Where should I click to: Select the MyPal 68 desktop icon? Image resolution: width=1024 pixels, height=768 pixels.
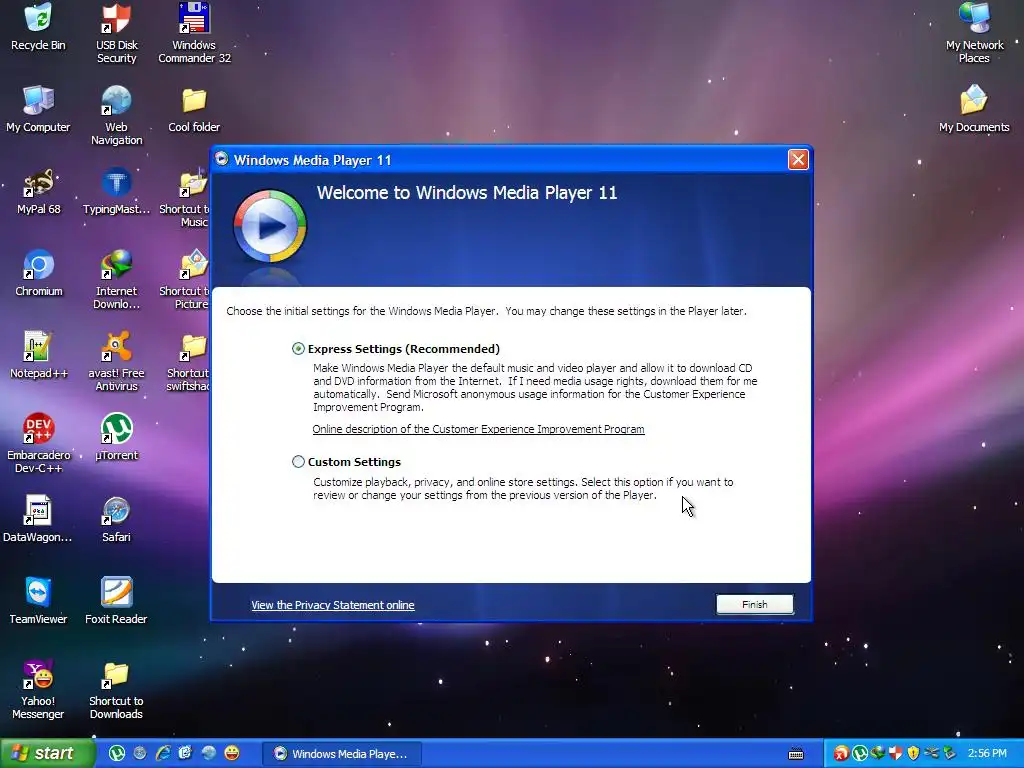point(38,191)
